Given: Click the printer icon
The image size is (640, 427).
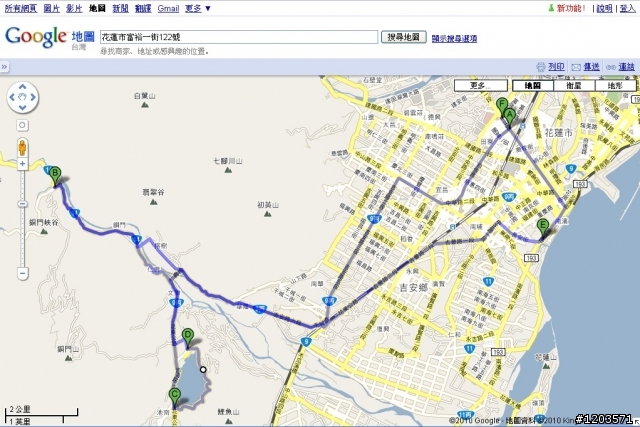Looking at the screenshot, I should point(541,67).
